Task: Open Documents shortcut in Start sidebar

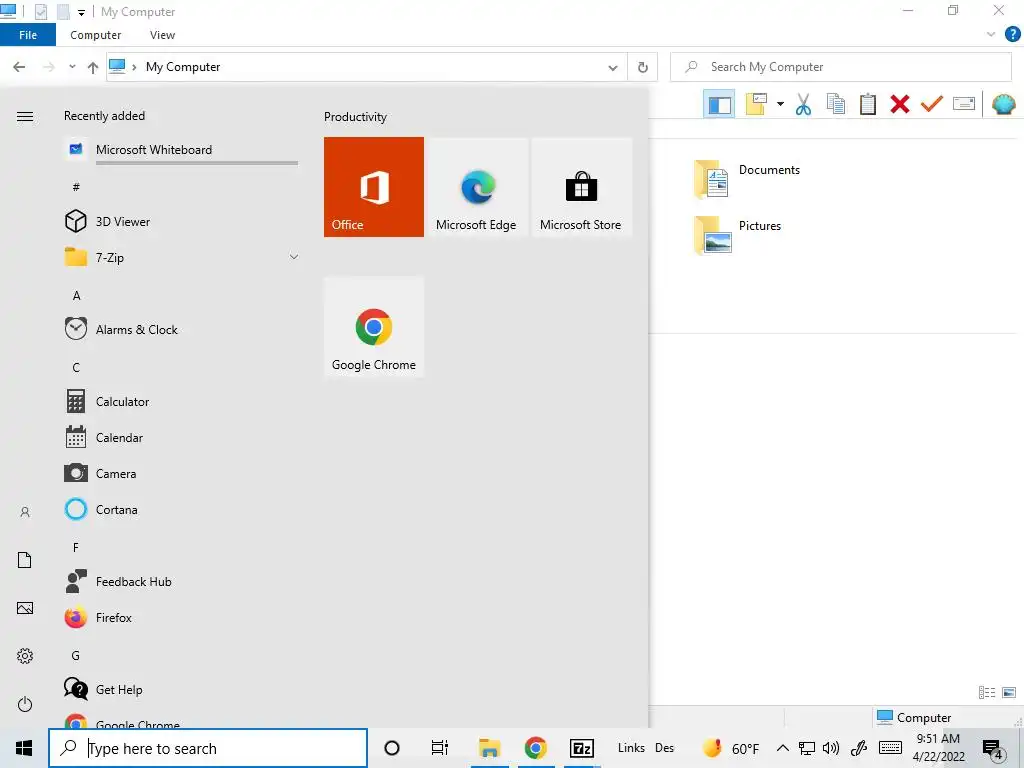Action: click(x=25, y=560)
